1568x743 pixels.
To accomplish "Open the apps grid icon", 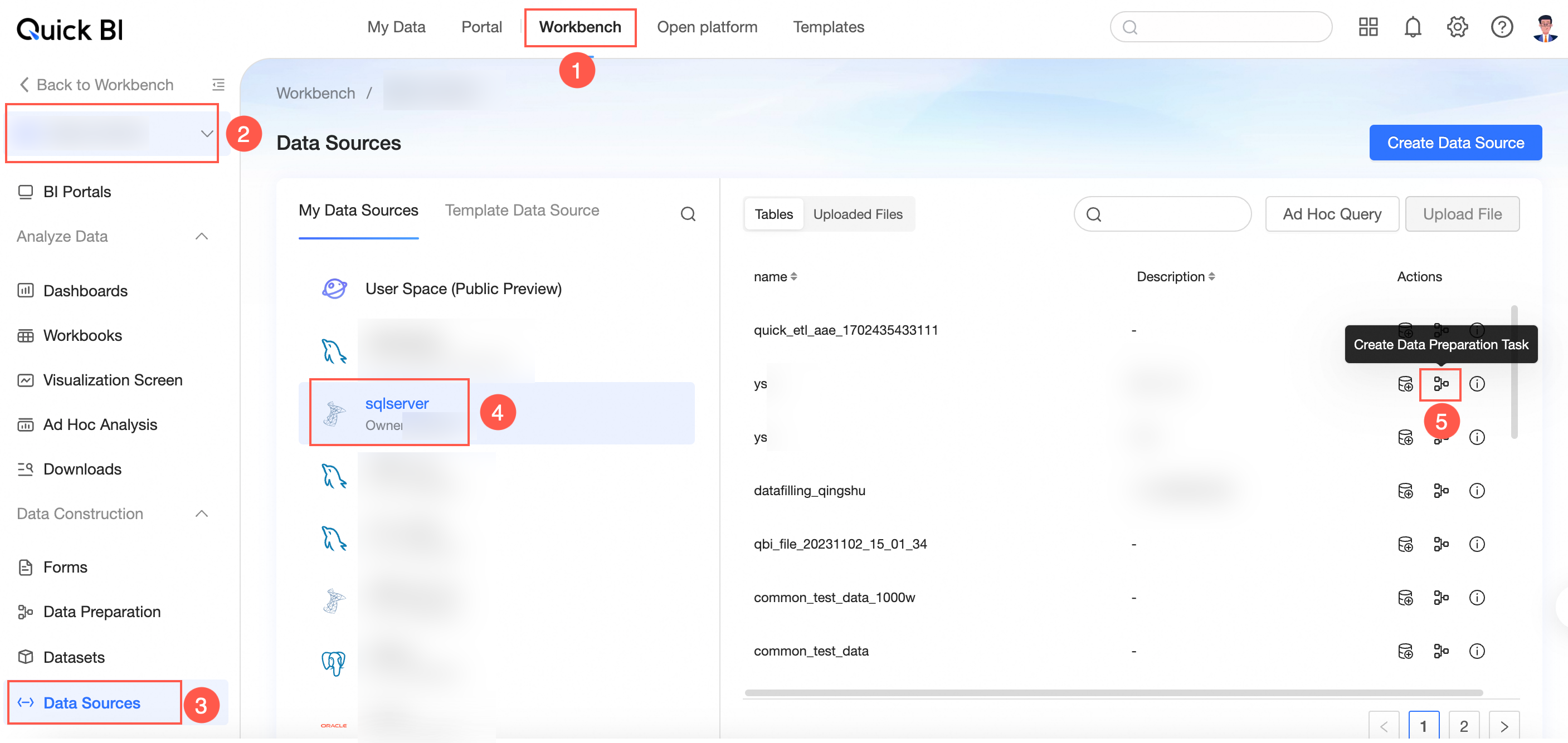I will coord(1368,27).
